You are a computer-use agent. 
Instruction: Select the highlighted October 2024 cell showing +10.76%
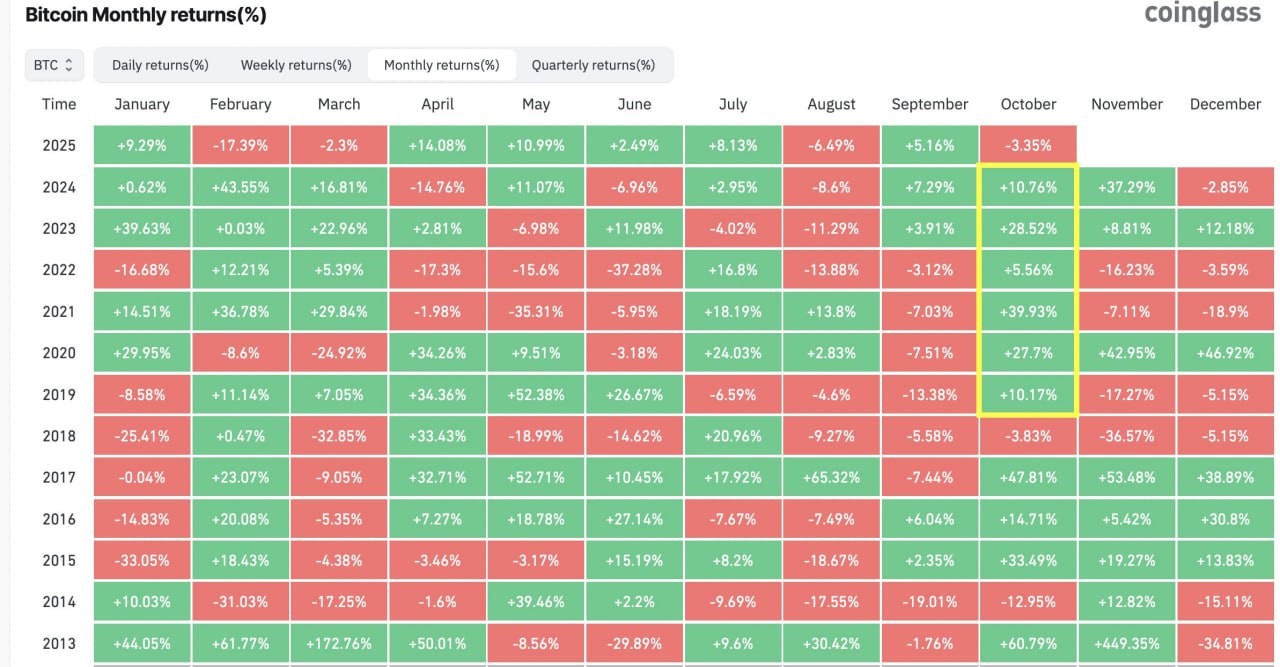[1028, 186]
